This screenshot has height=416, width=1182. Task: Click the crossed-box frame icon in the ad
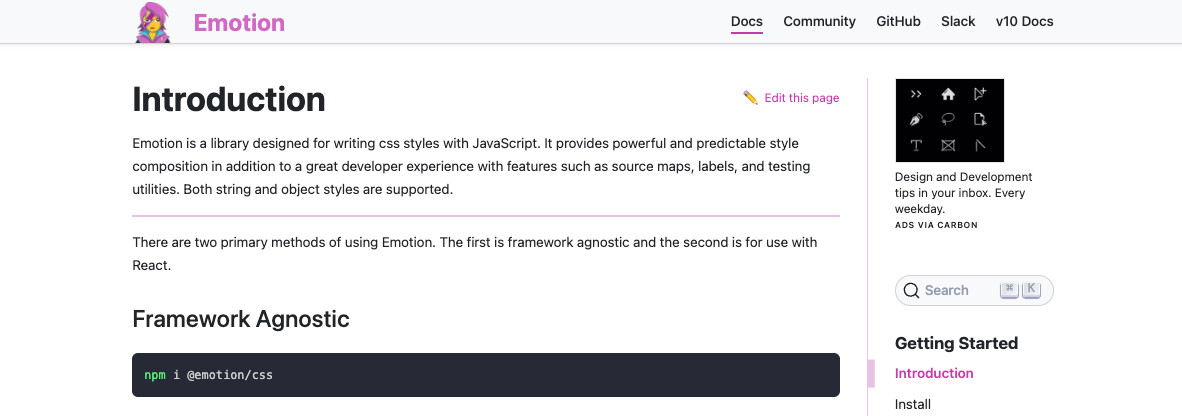coord(948,146)
